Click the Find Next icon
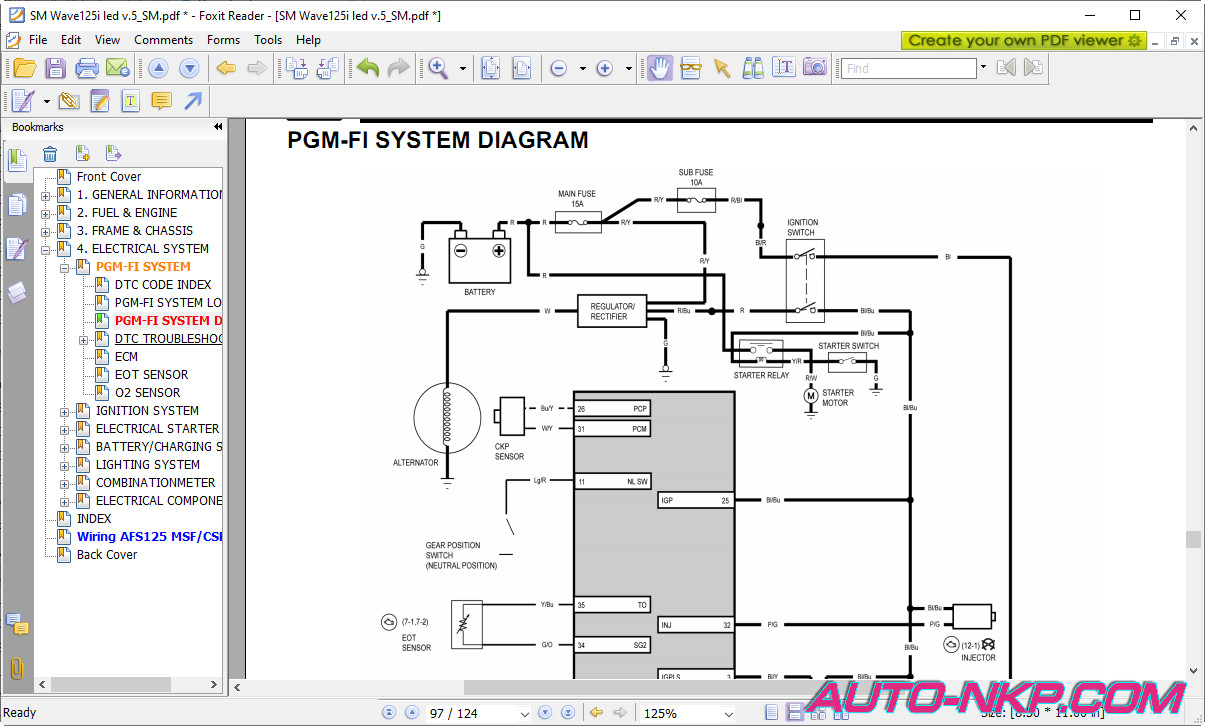The height and width of the screenshot is (726, 1205). click(1033, 68)
